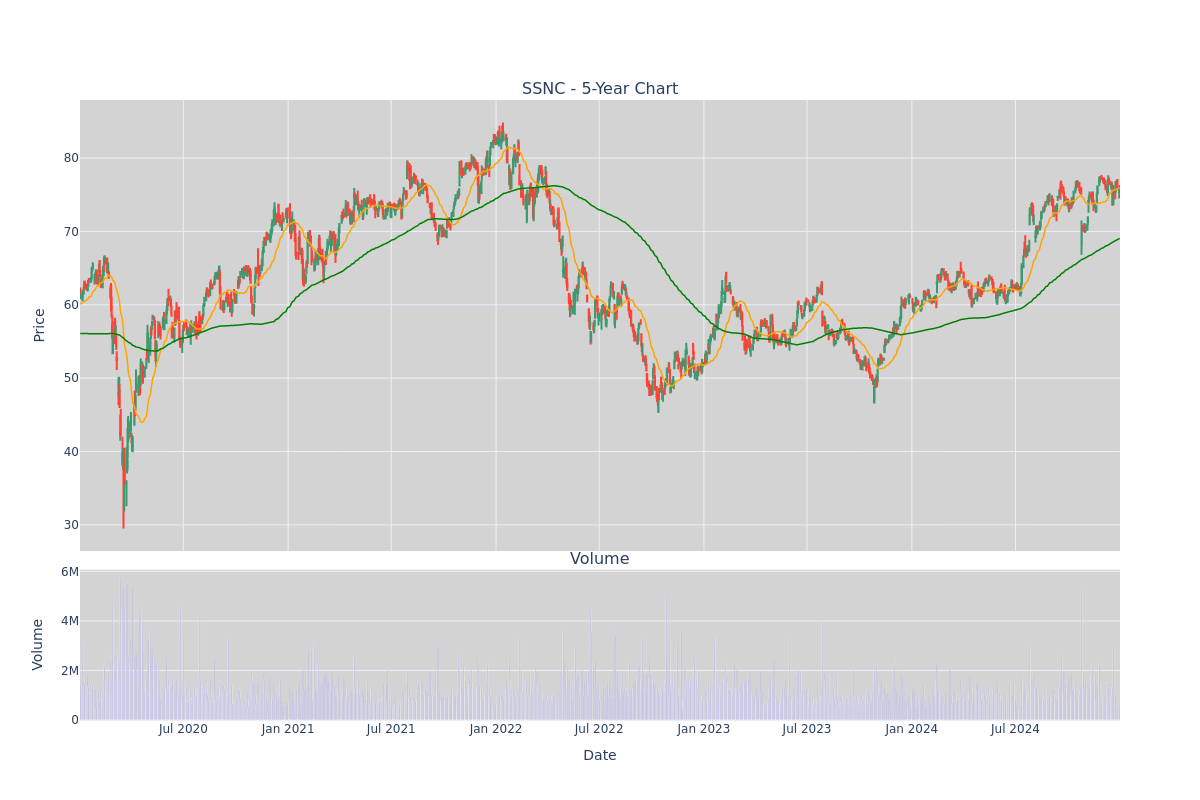The height and width of the screenshot is (800, 1200).
Task: Click the "Jan 2024" date tick label
Action: pos(912,729)
